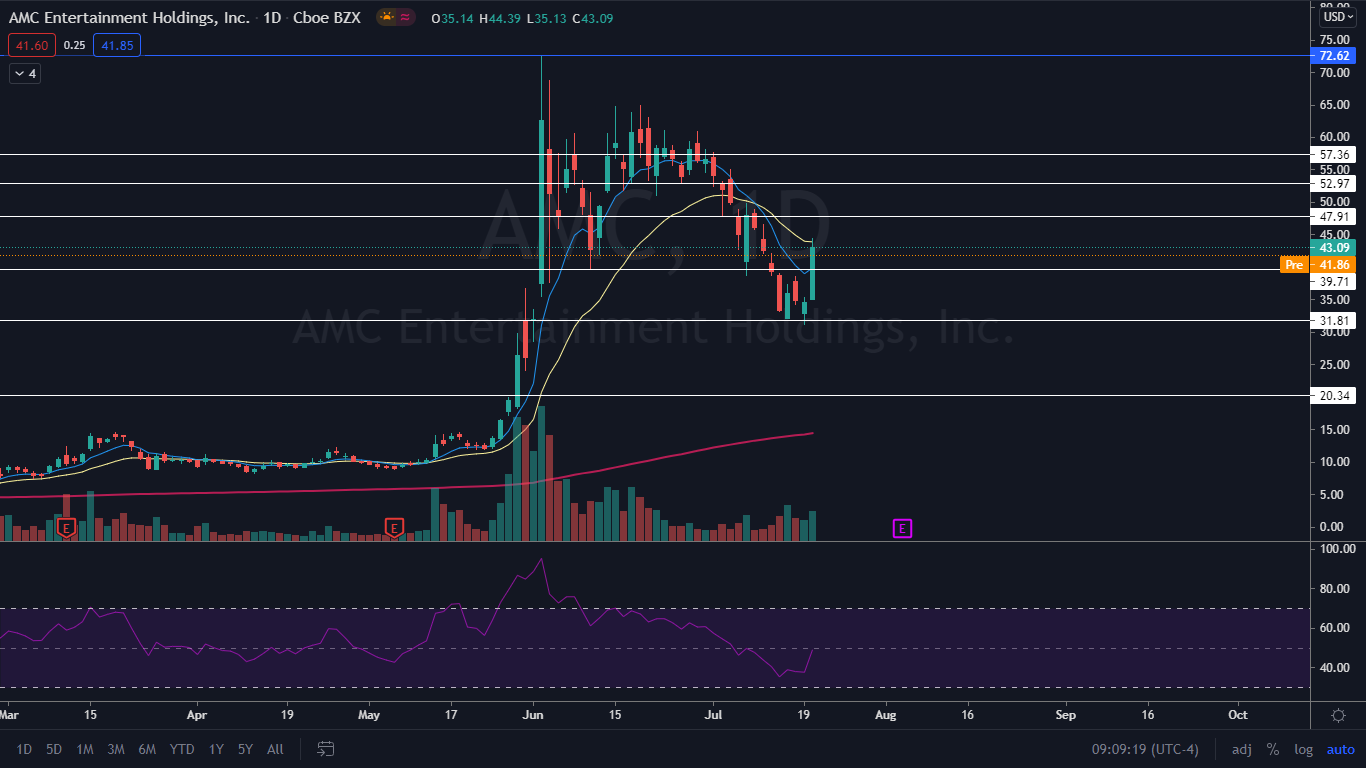Click the May earnings E marker
The height and width of the screenshot is (768, 1366).
click(394, 527)
